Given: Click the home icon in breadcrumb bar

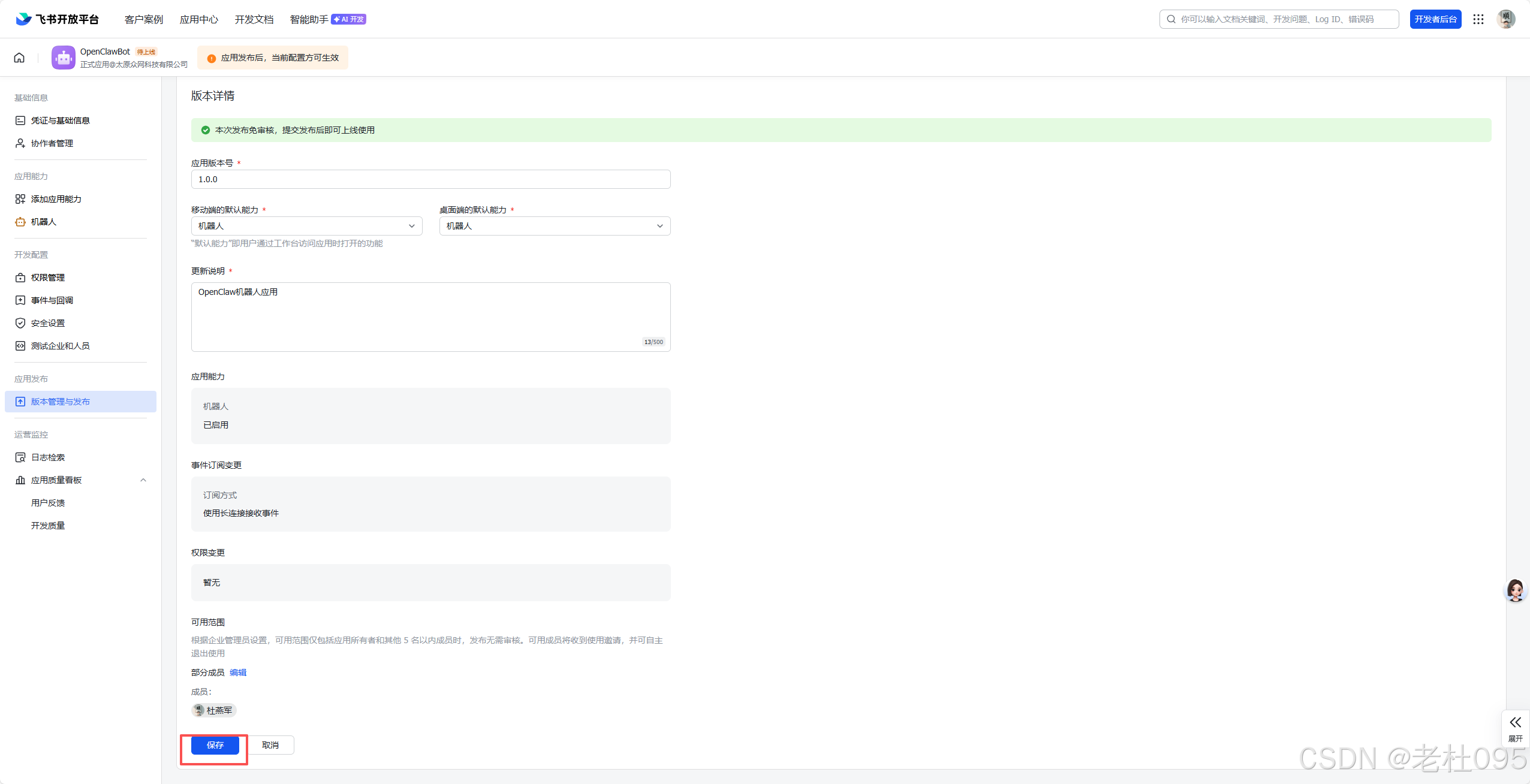Looking at the screenshot, I should click(x=19, y=58).
